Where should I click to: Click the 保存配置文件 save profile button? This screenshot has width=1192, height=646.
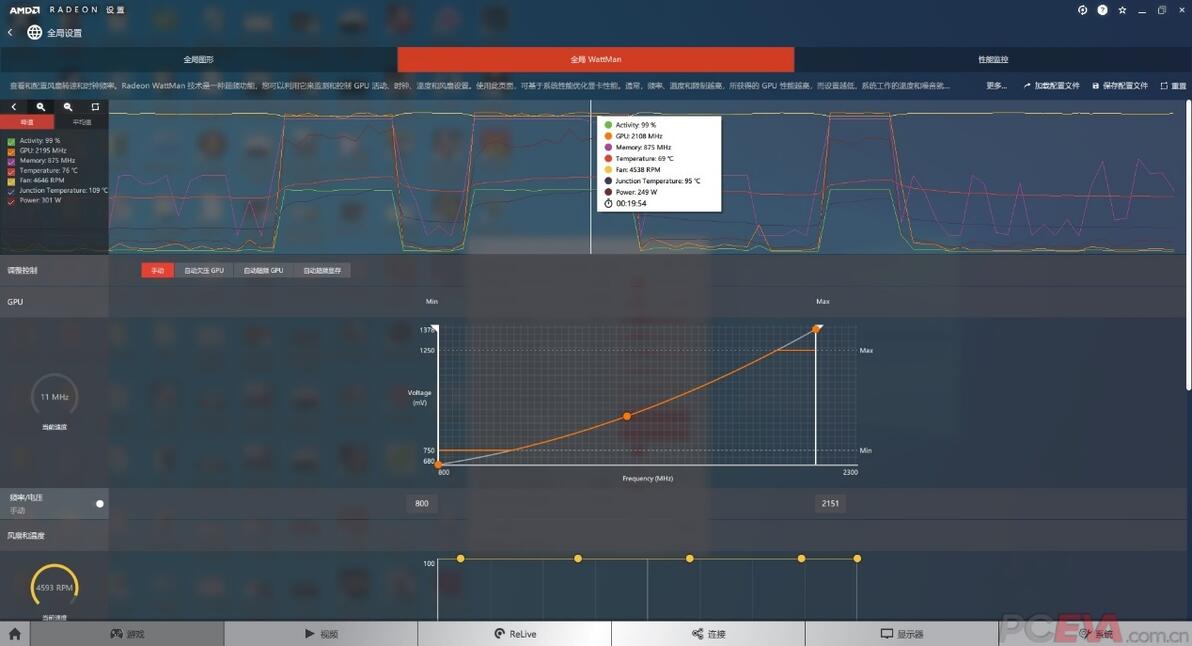click(1120, 86)
